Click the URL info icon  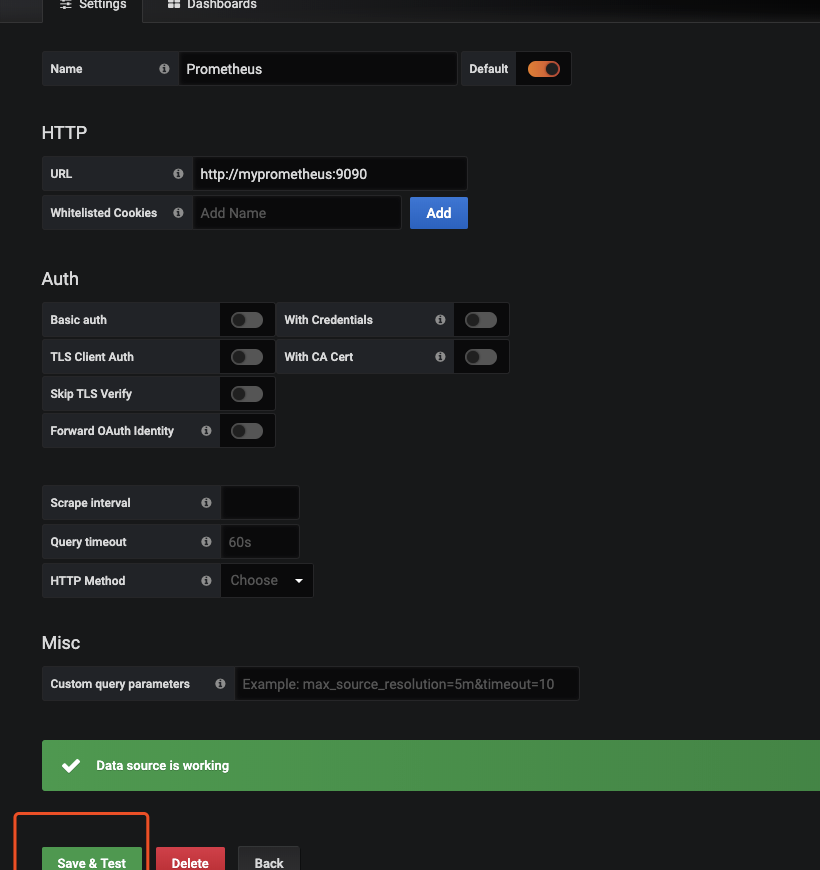pos(178,174)
